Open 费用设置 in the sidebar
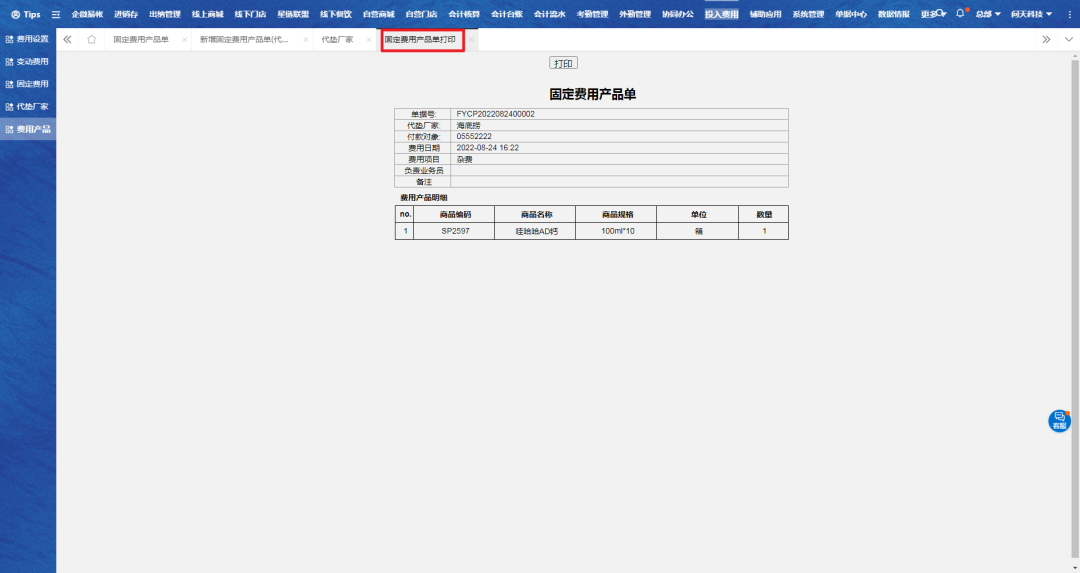The height and width of the screenshot is (573, 1080). [x=28, y=39]
